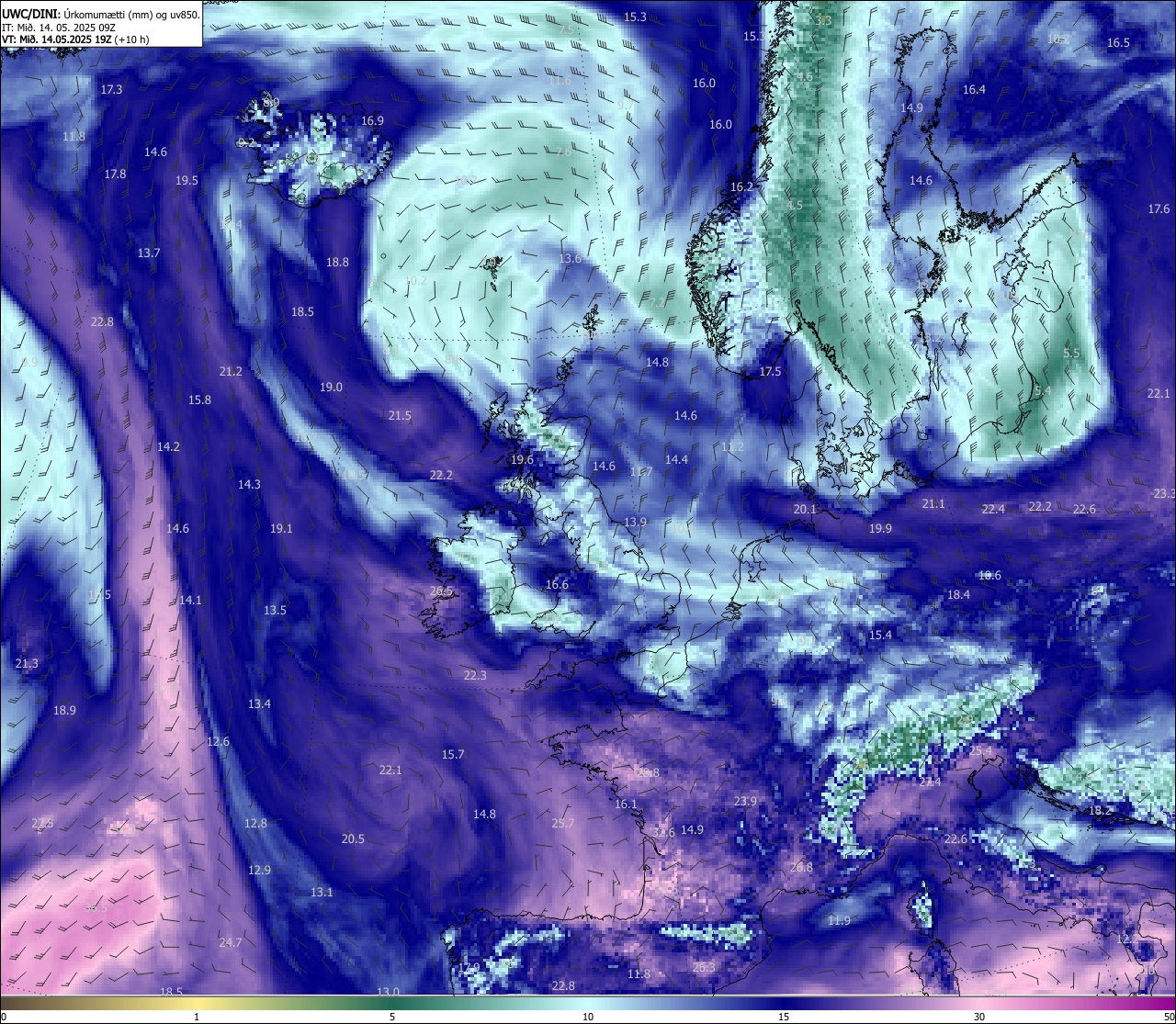The image size is (1176, 1024).
Task: Click the map value '19.6' near Scotland
Action: pos(522,459)
